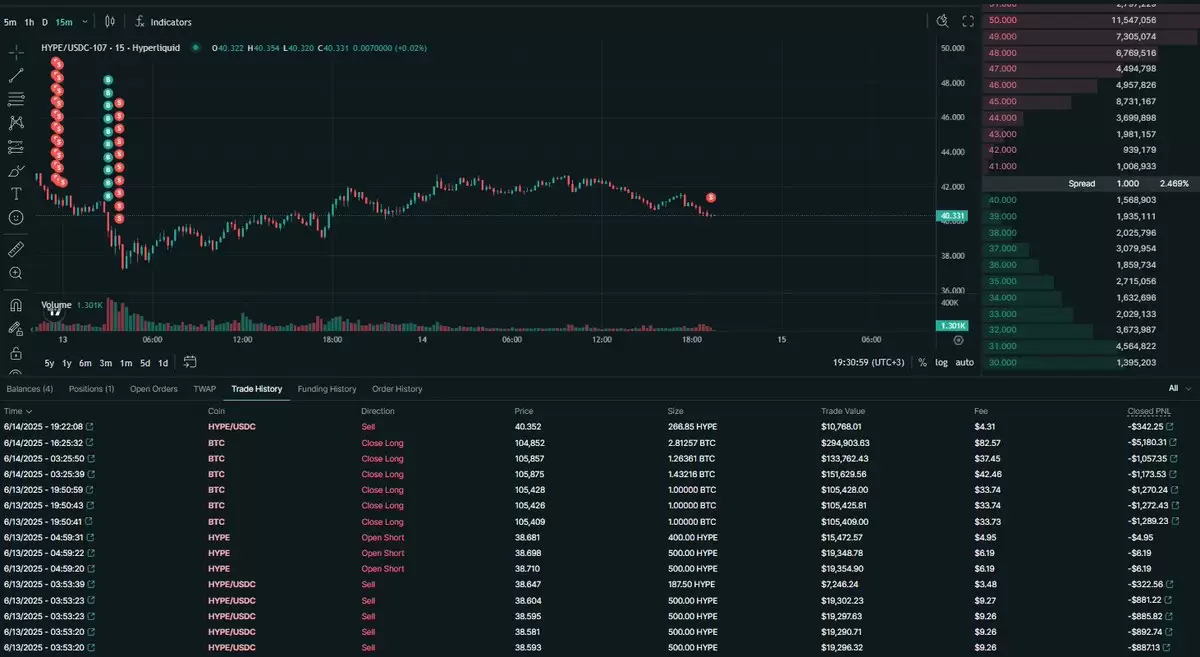The height and width of the screenshot is (657, 1200).
Task: Enter fullscreen chart mode
Action: pyautogui.click(x=968, y=21)
